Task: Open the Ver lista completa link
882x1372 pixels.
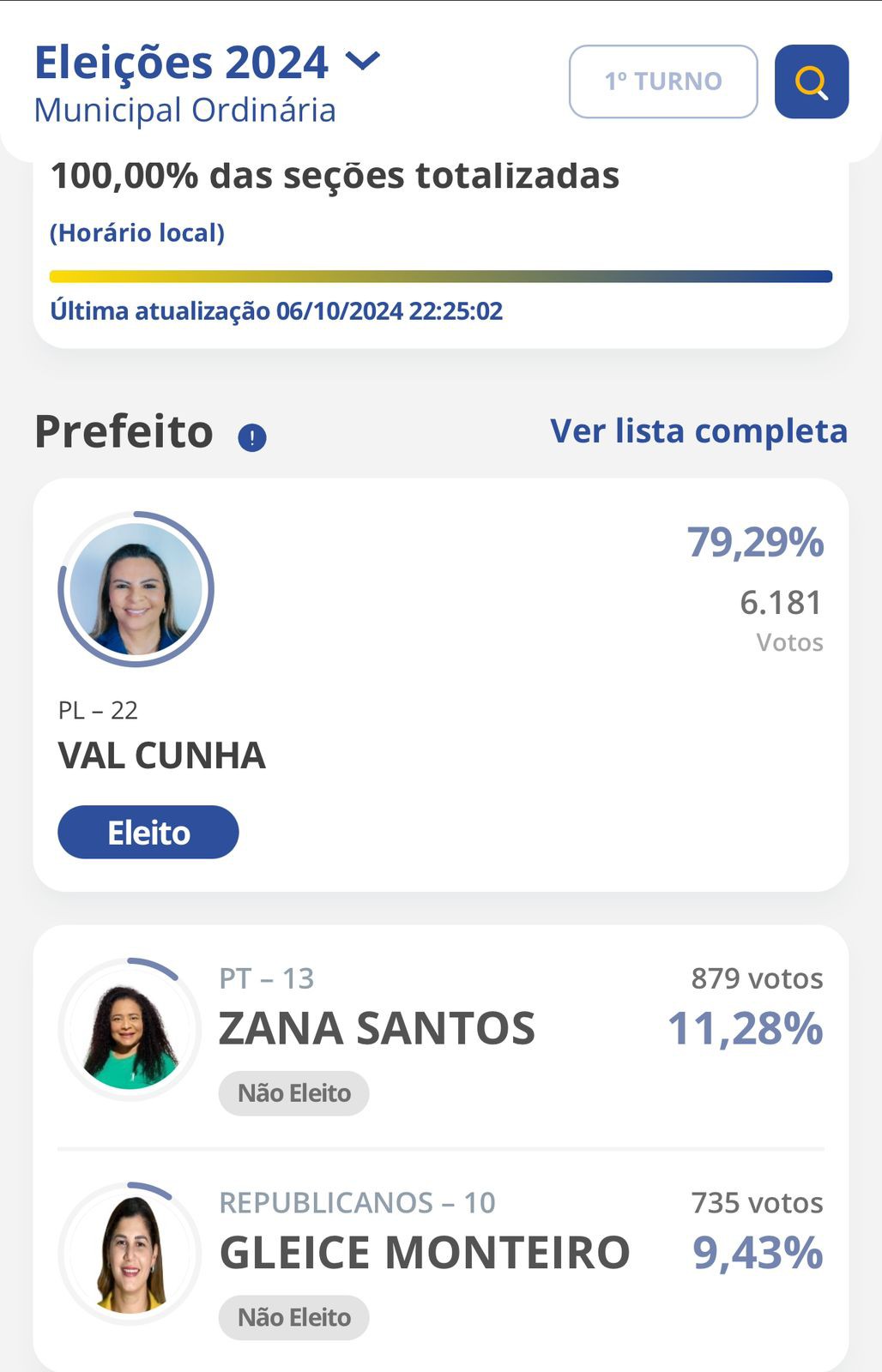Action: click(x=698, y=430)
